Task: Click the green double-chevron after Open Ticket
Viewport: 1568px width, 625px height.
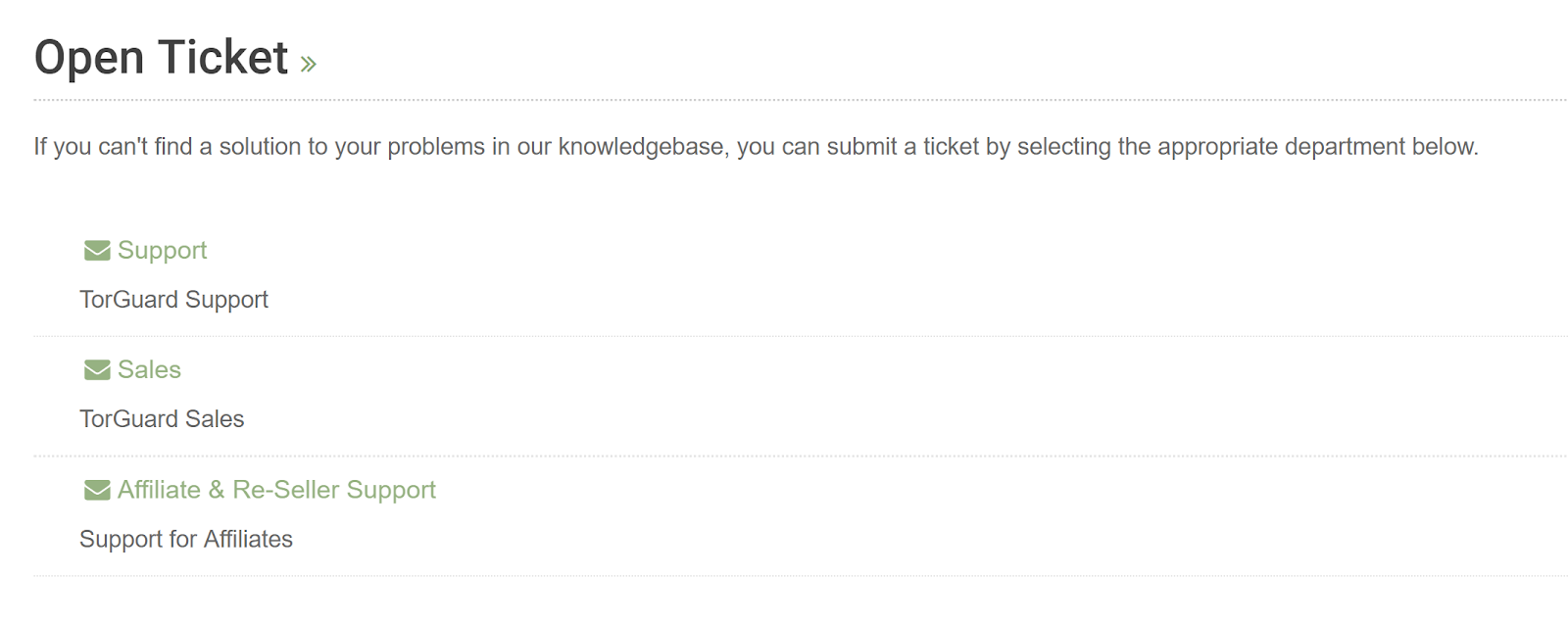Action: [309, 65]
